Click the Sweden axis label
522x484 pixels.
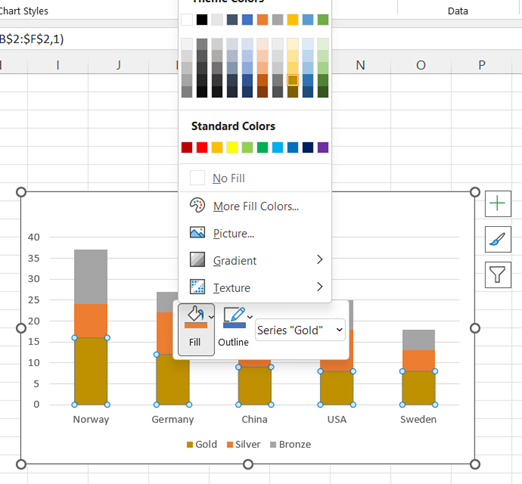[x=418, y=419]
